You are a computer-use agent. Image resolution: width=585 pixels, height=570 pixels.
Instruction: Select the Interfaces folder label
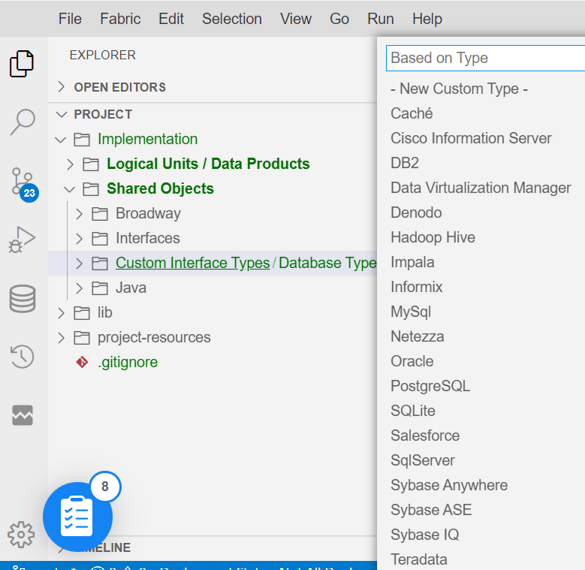148,238
